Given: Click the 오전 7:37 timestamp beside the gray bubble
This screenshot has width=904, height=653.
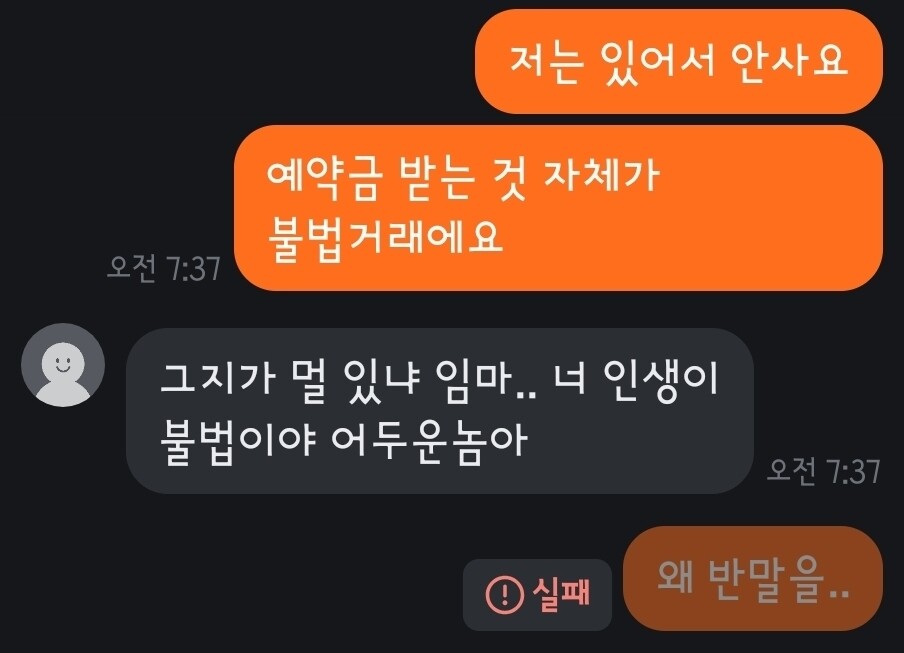Looking at the screenshot, I should tap(824, 471).
